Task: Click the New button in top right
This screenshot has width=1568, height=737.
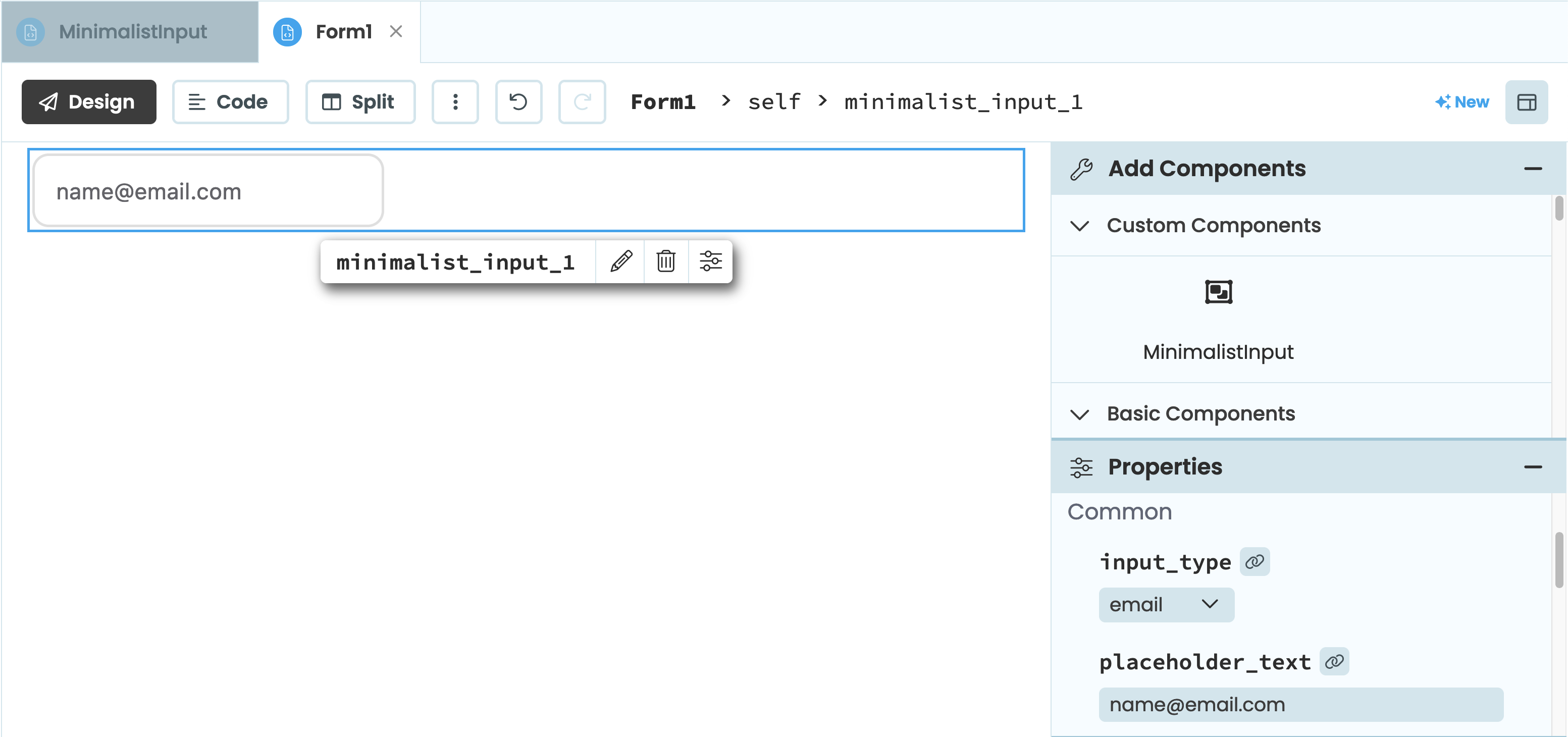Action: (x=1461, y=101)
